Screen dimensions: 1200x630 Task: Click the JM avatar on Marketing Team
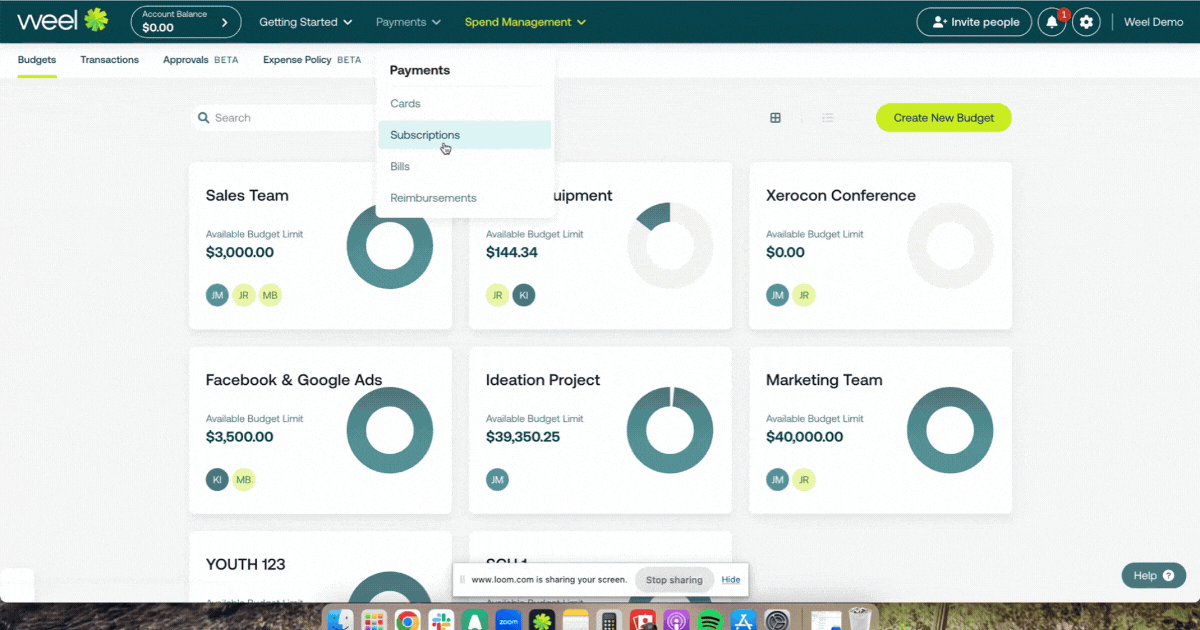tap(777, 479)
